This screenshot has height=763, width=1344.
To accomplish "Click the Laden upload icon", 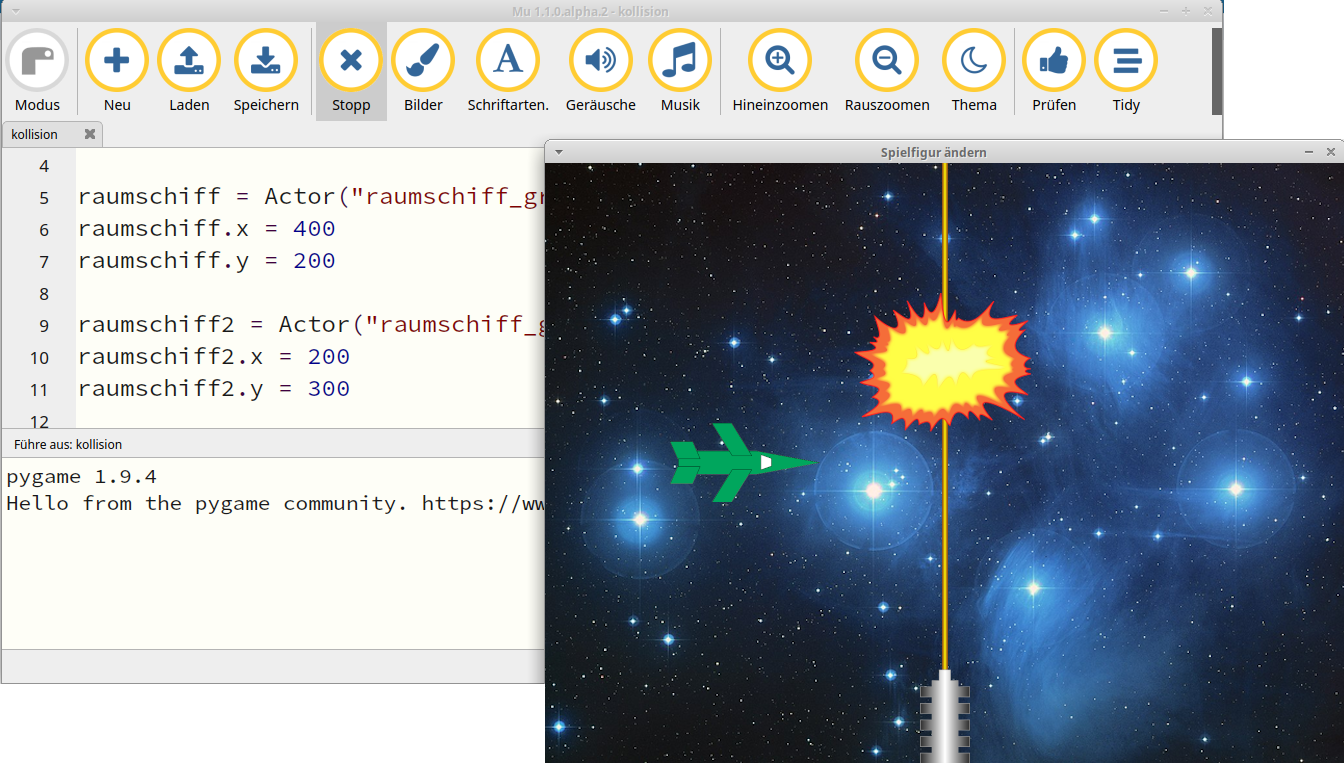I will click(189, 62).
